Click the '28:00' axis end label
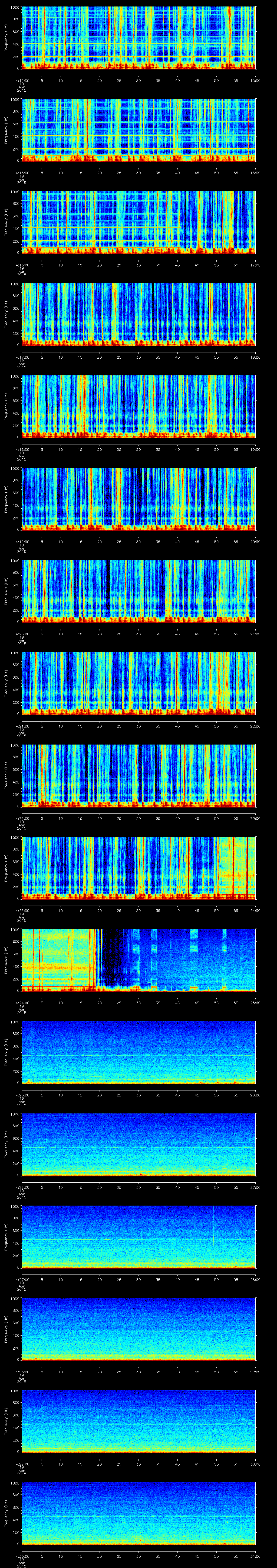The image size is (277, 1568). point(255,1279)
